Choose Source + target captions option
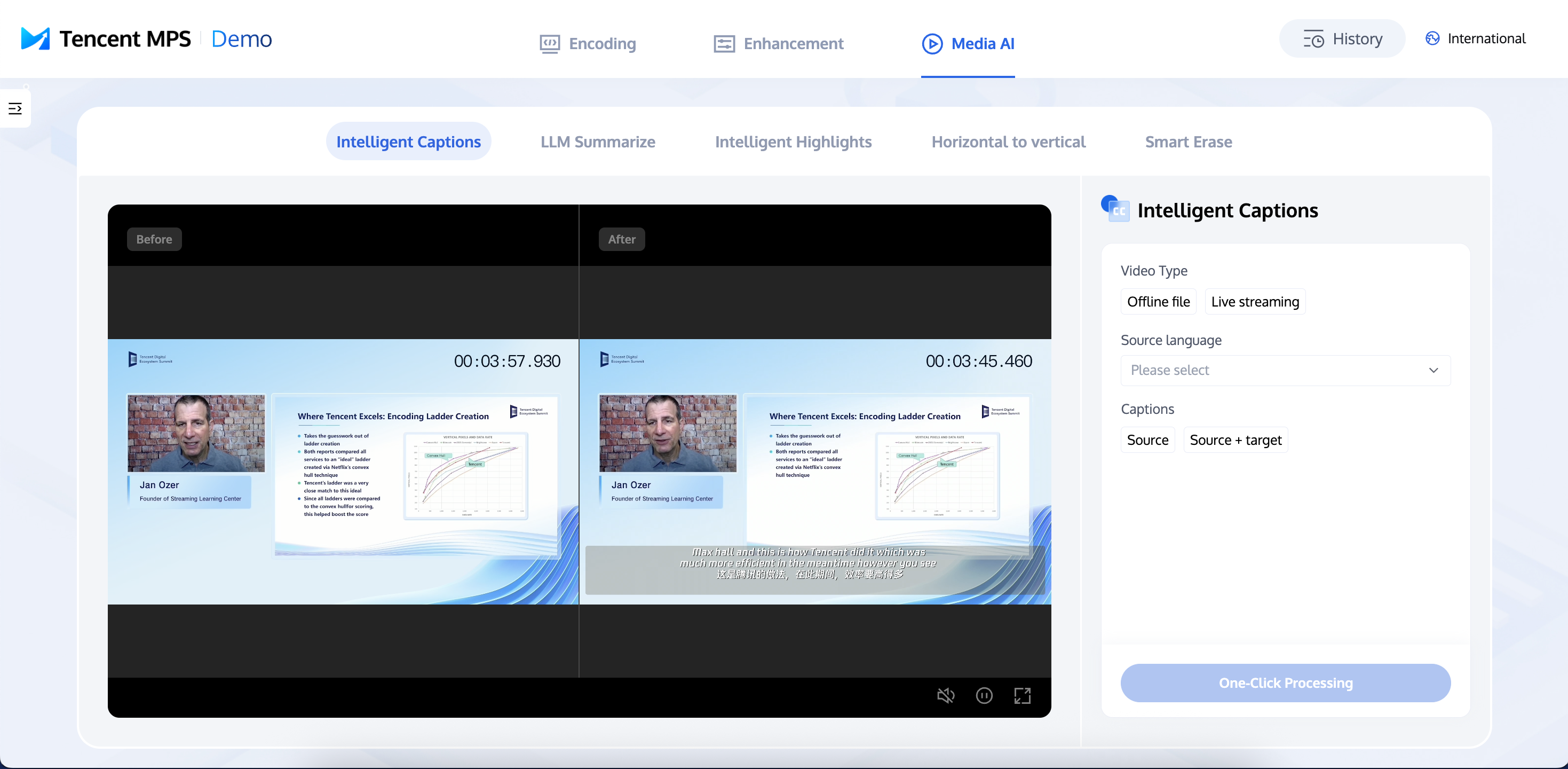This screenshot has height=769, width=1568. pos(1235,440)
